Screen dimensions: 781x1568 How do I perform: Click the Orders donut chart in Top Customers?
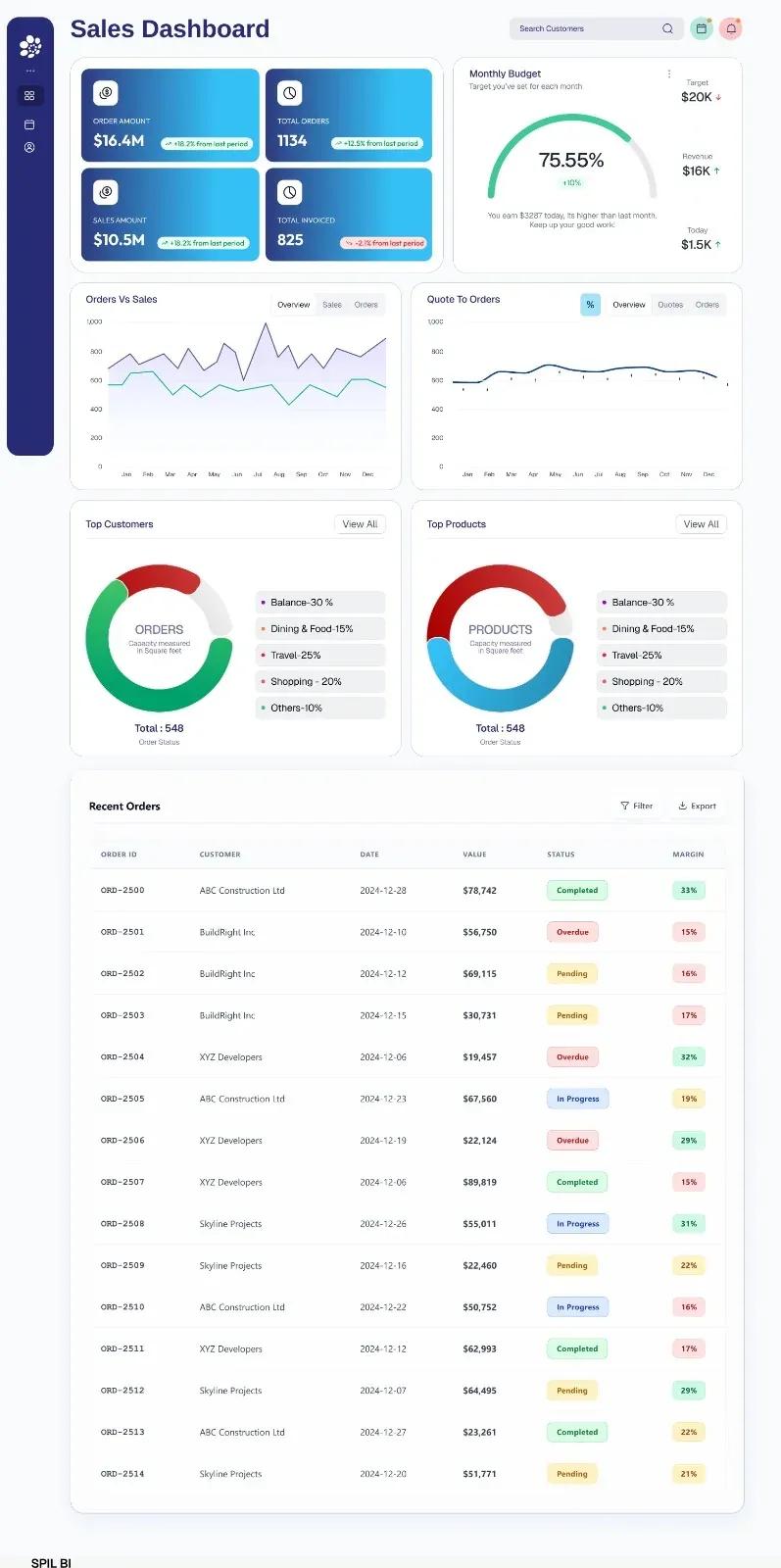tap(159, 638)
